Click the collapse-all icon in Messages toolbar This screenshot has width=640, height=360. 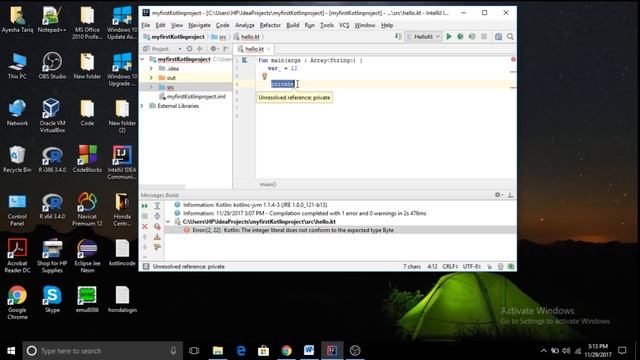coord(157,216)
